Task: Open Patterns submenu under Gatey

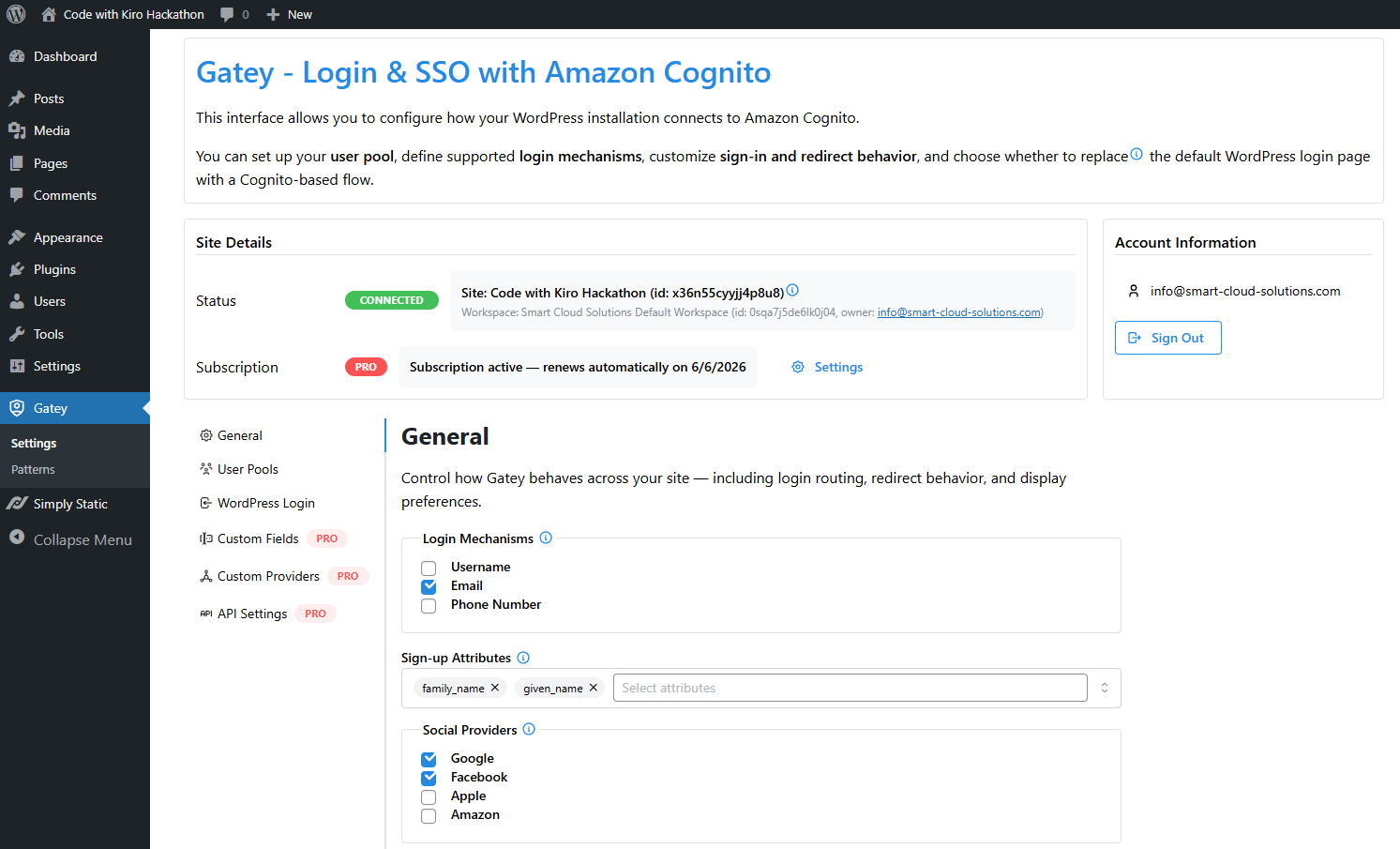Action: [x=33, y=469]
